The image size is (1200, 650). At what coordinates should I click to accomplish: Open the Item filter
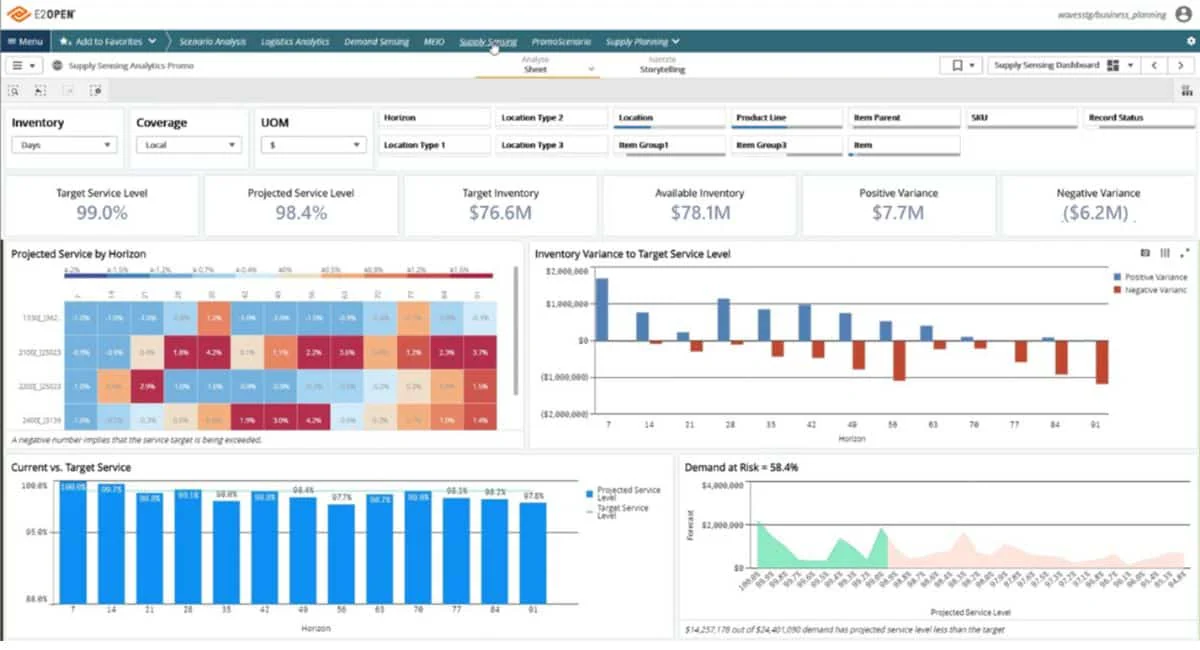point(905,146)
